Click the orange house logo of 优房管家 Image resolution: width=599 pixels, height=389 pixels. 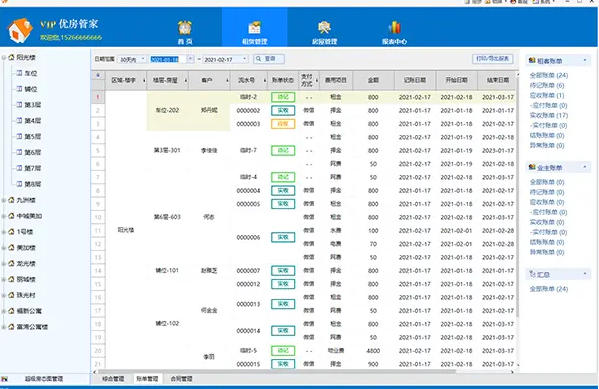pyautogui.click(x=20, y=31)
